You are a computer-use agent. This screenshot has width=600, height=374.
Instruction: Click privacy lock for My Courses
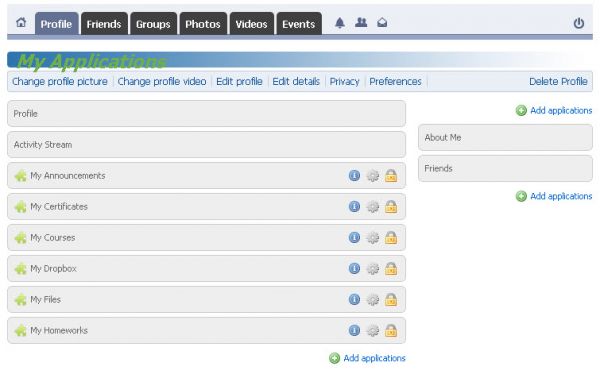[391, 238]
